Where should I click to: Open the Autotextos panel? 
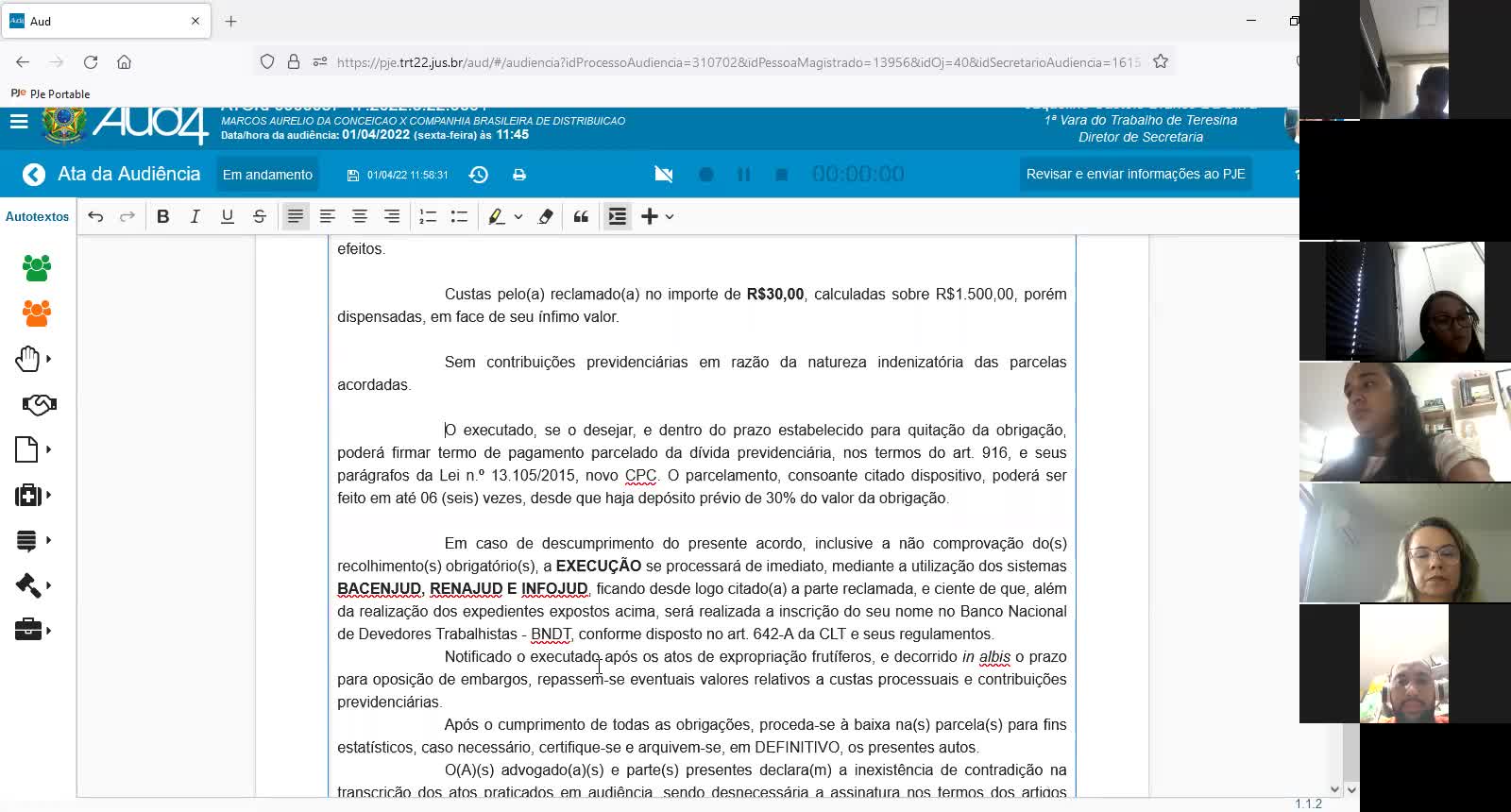coord(38,216)
